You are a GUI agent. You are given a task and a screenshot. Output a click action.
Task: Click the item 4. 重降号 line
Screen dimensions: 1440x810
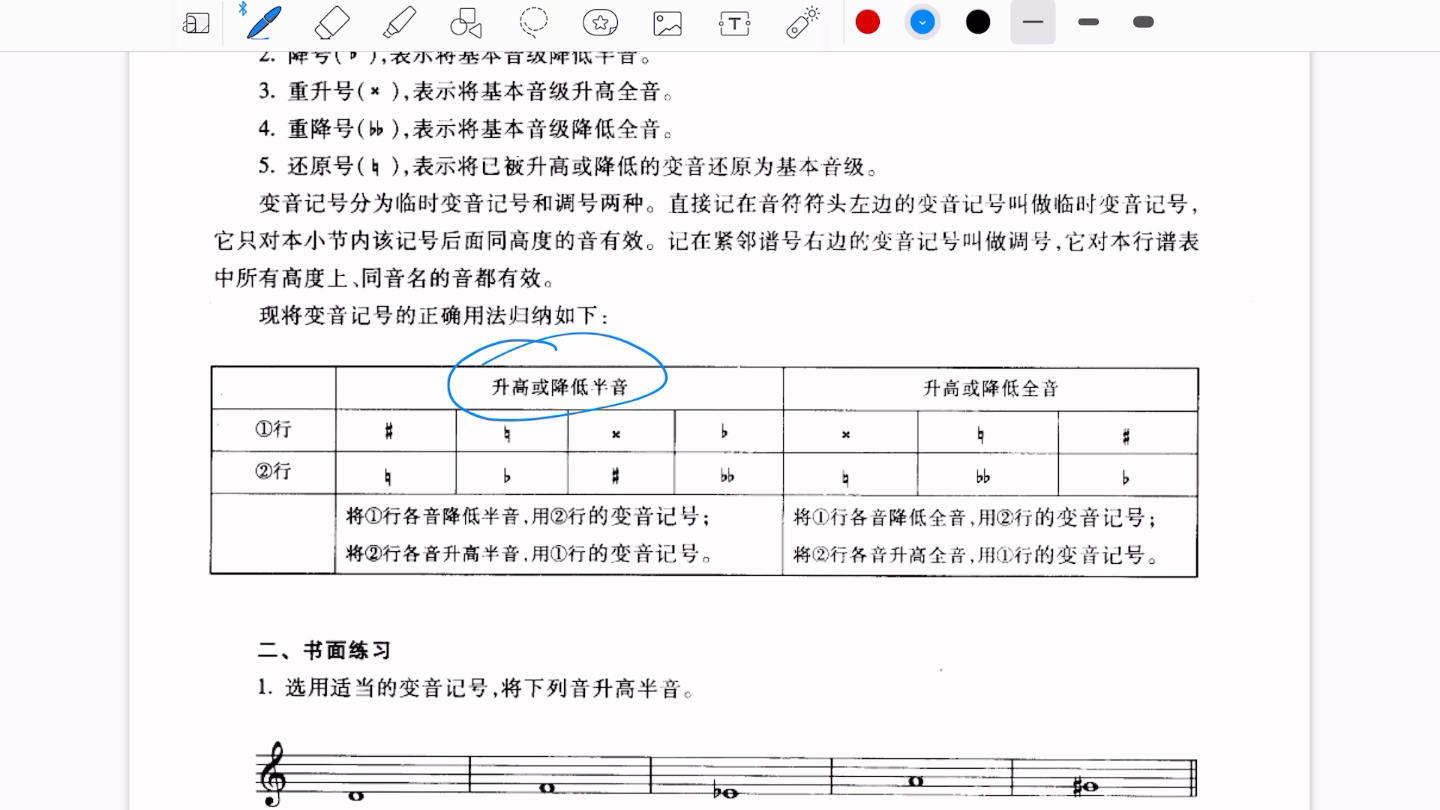pyautogui.click(x=467, y=129)
